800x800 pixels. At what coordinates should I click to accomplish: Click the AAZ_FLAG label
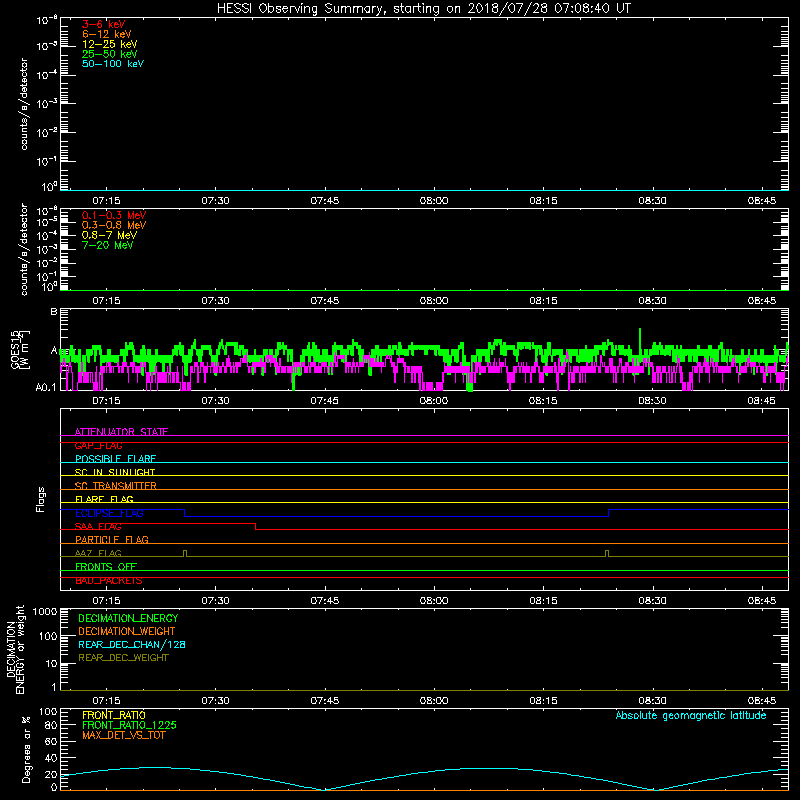tap(98, 553)
